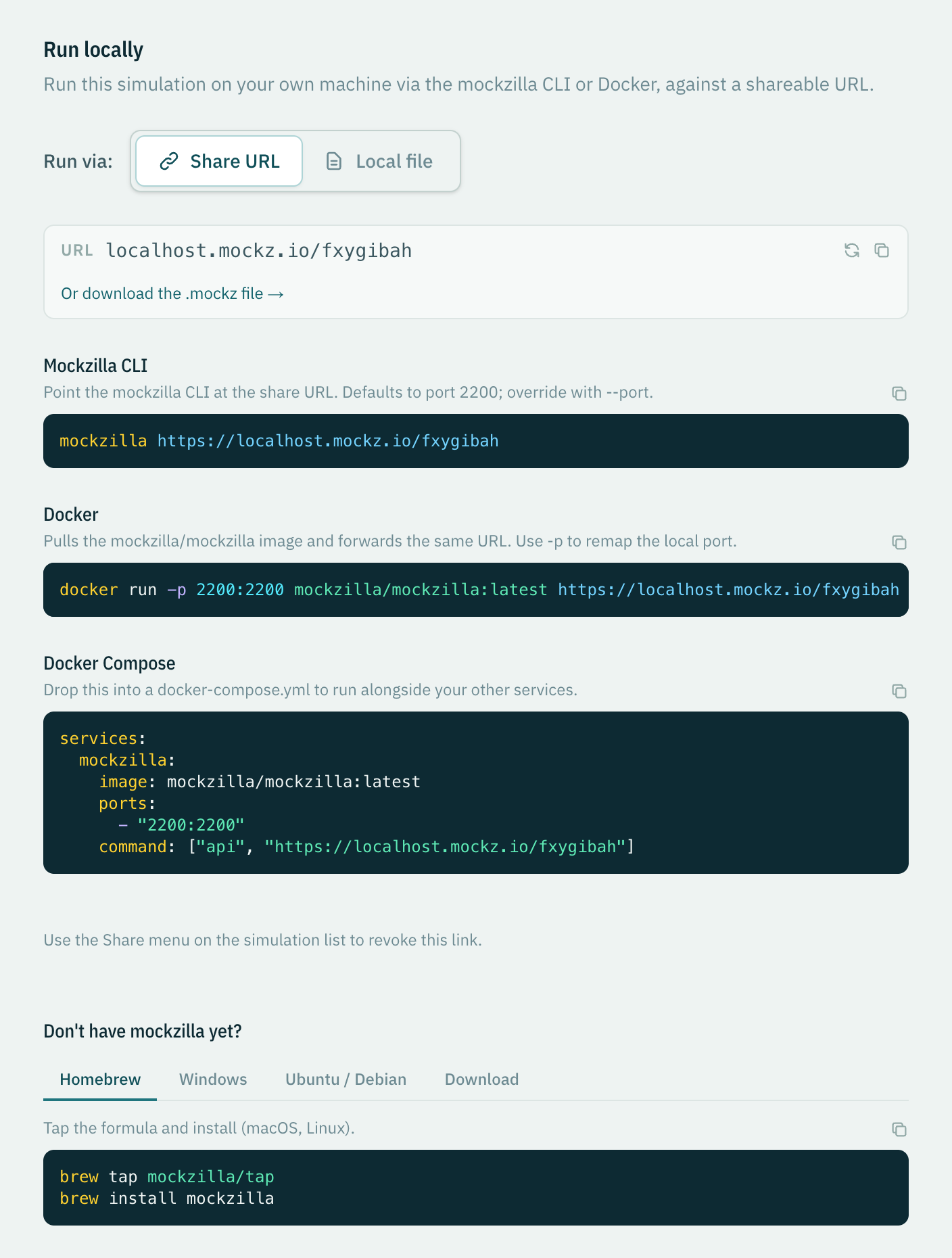
Task: Open the Homebrew install tab
Action: (100, 1079)
